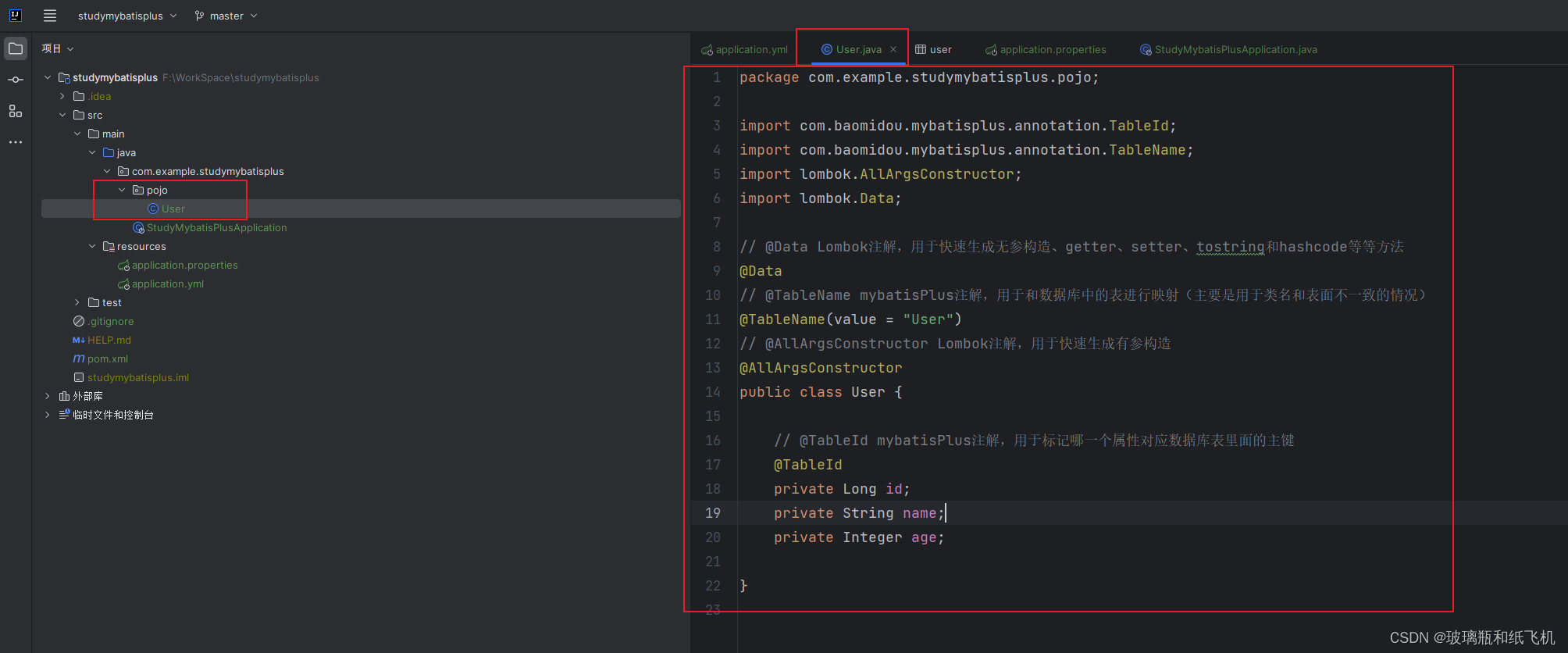Show more tool windows ellipsis
Viewport: 1568px width, 653px height.
[x=16, y=142]
